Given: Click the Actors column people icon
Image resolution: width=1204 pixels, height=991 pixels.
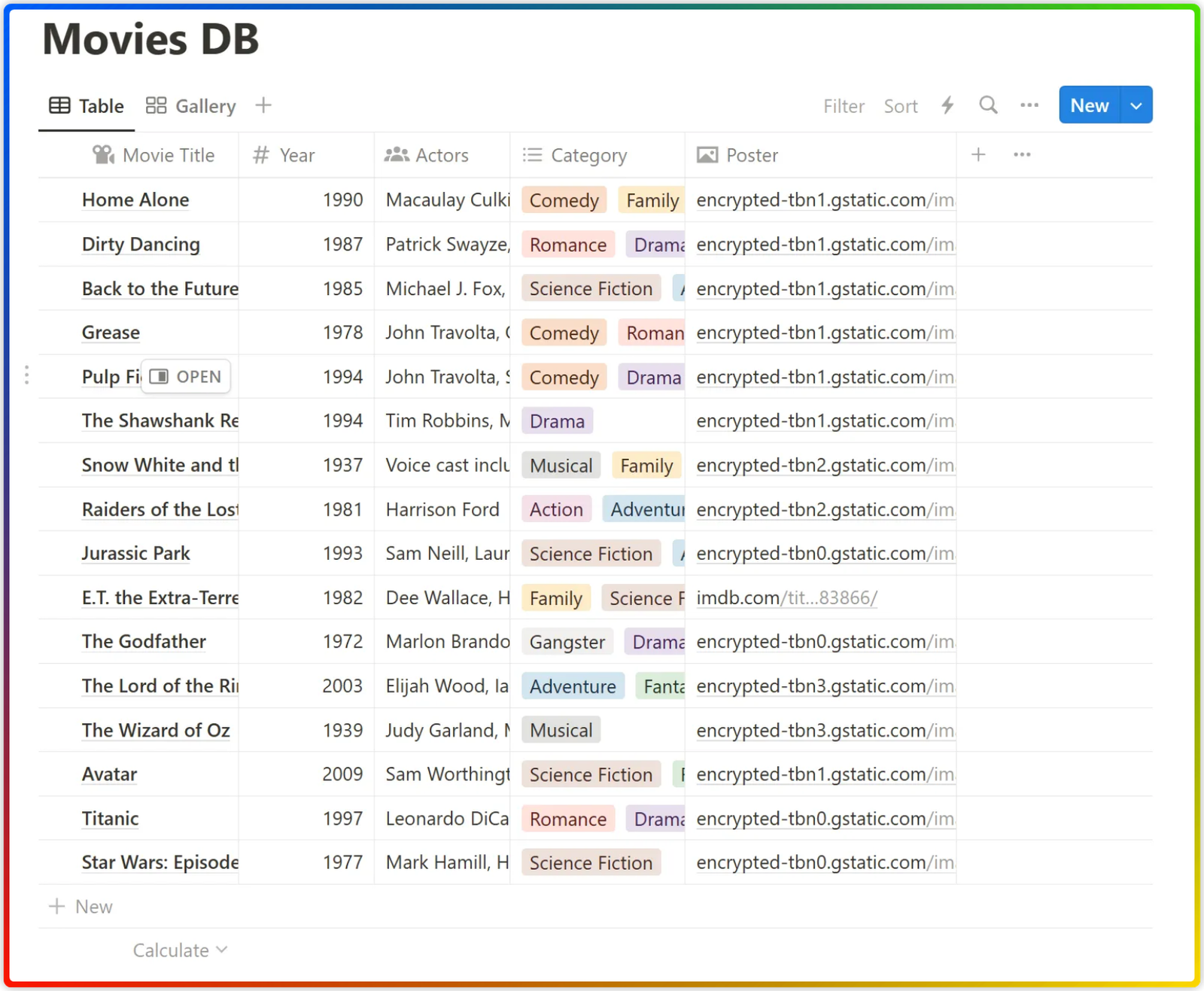Looking at the screenshot, I should 398,155.
